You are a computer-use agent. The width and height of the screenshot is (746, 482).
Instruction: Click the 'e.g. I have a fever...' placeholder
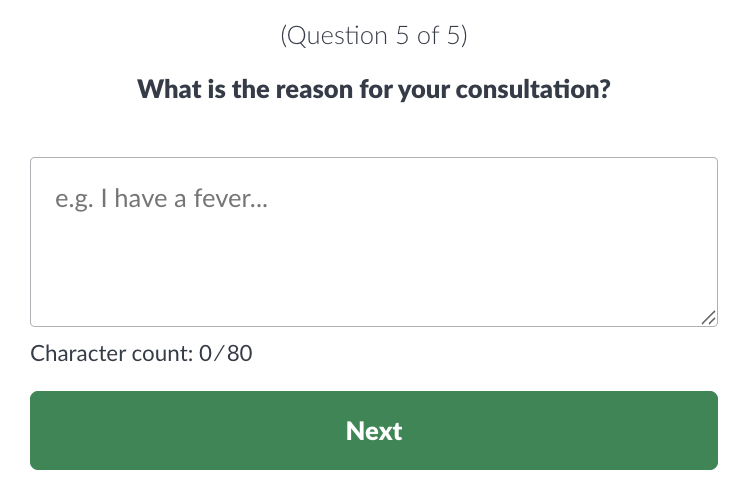[163, 199]
